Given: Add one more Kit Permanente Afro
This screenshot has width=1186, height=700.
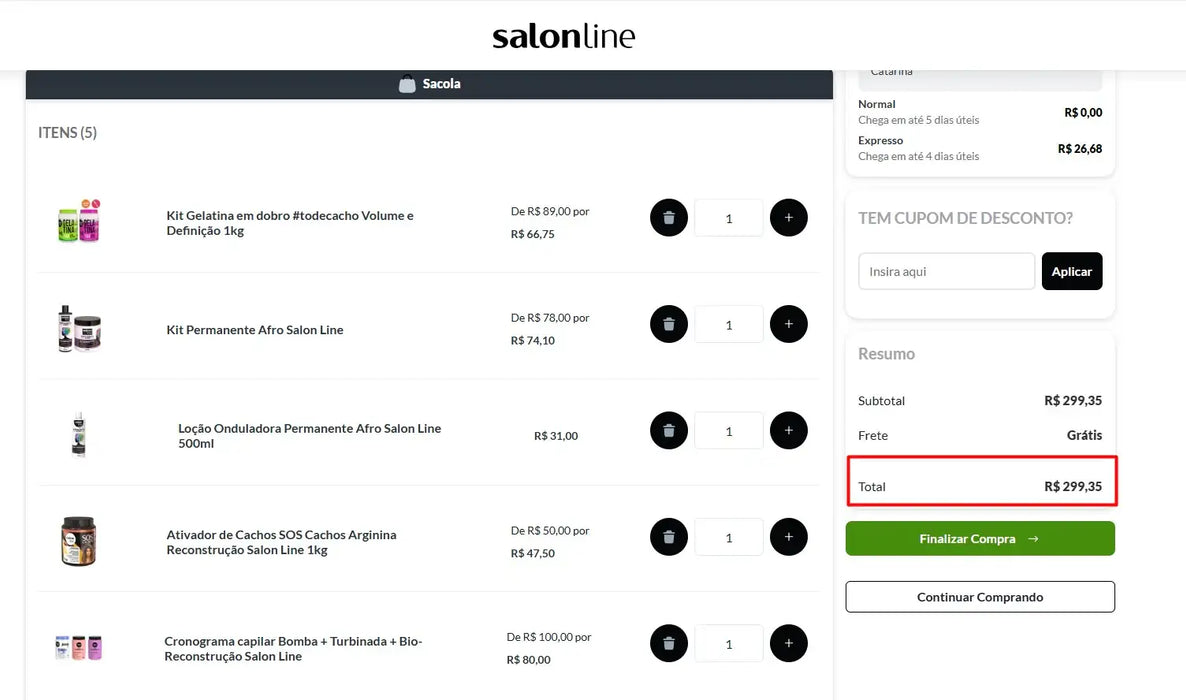Looking at the screenshot, I should pyautogui.click(x=788, y=324).
